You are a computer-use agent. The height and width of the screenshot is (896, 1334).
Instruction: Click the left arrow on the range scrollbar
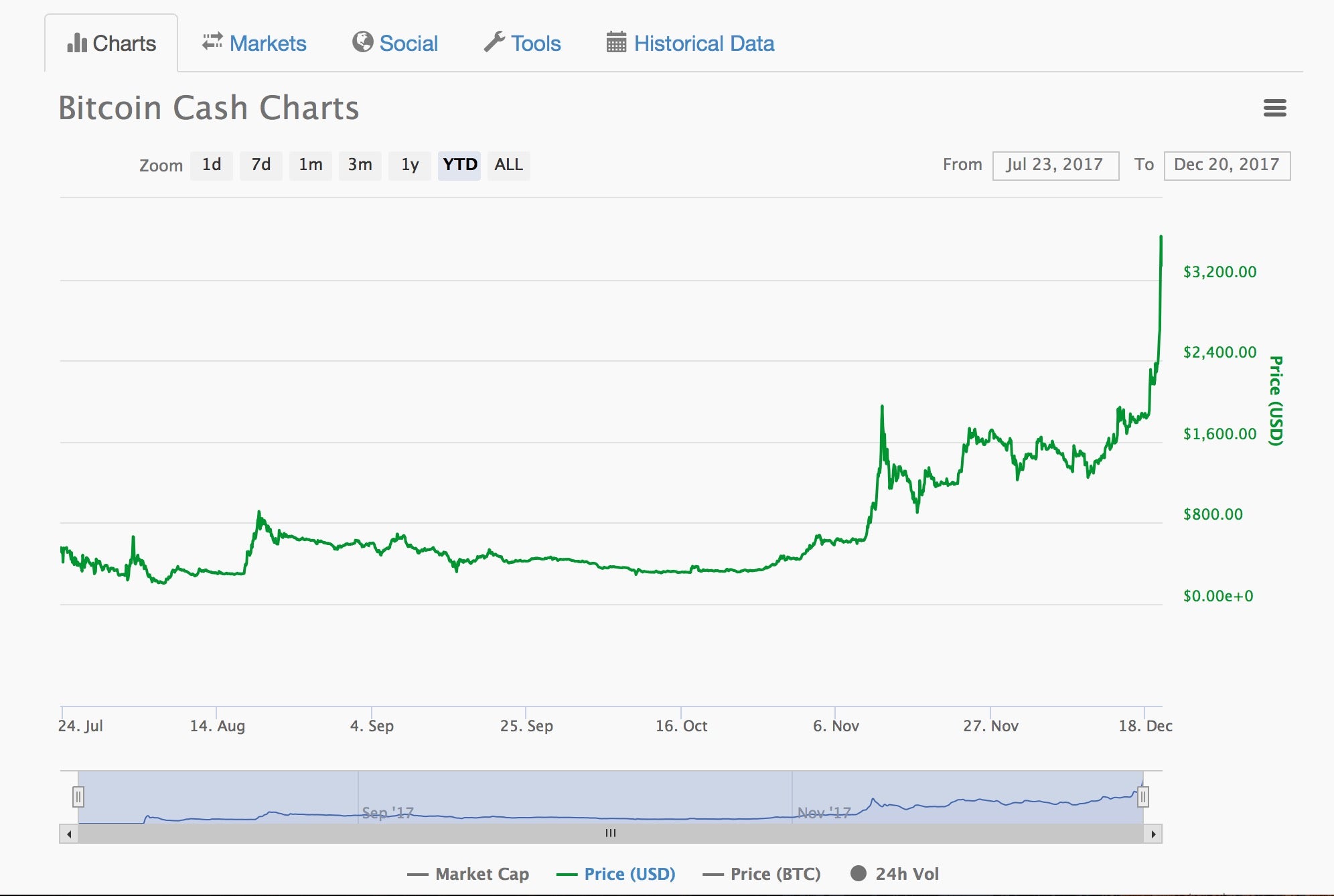[68, 834]
